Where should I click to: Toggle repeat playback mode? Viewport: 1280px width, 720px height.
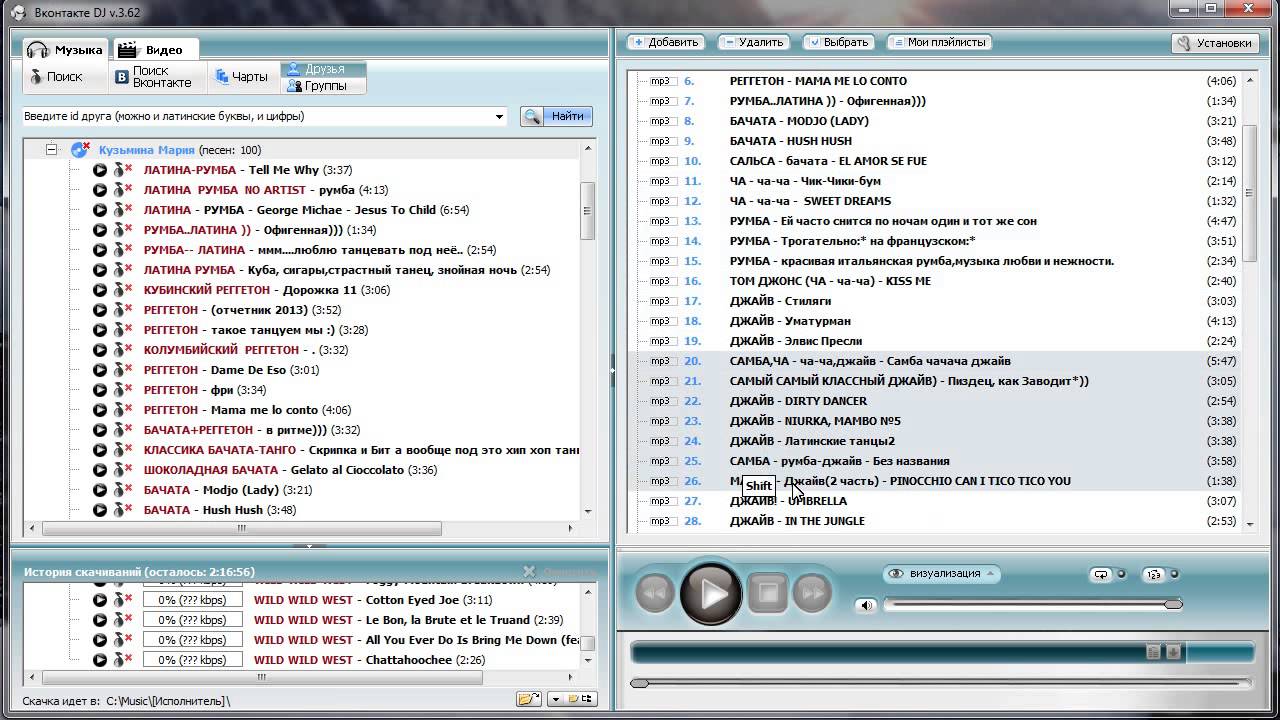[x=1101, y=574]
